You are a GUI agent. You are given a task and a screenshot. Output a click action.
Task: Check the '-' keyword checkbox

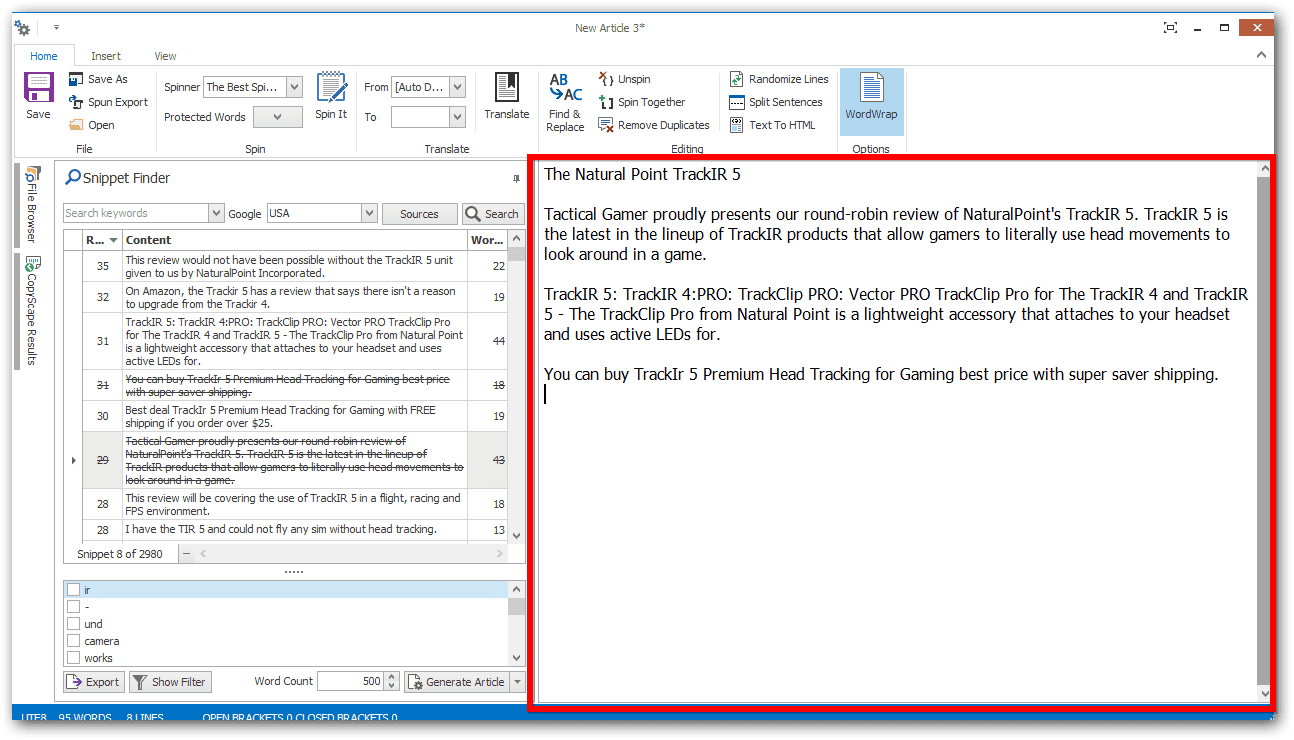pos(73,607)
